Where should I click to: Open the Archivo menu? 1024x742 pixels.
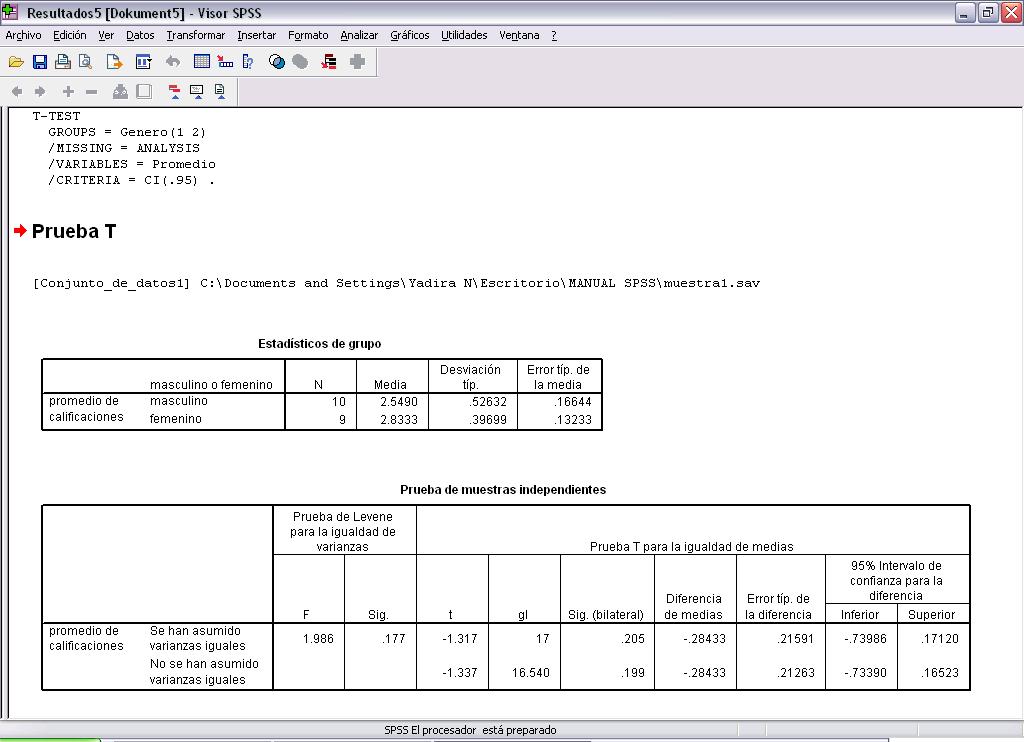(24, 35)
